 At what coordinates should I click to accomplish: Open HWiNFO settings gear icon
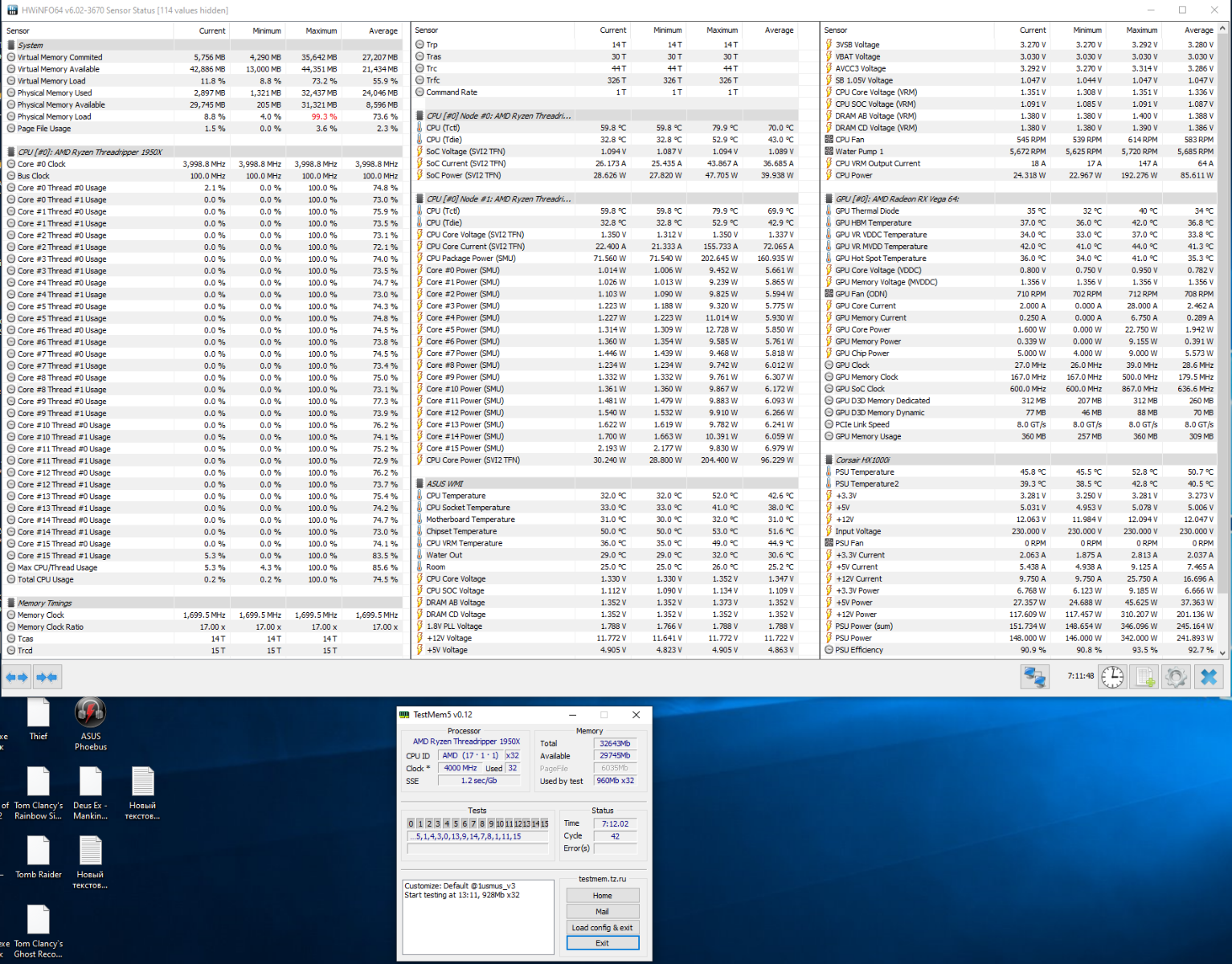1176,677
